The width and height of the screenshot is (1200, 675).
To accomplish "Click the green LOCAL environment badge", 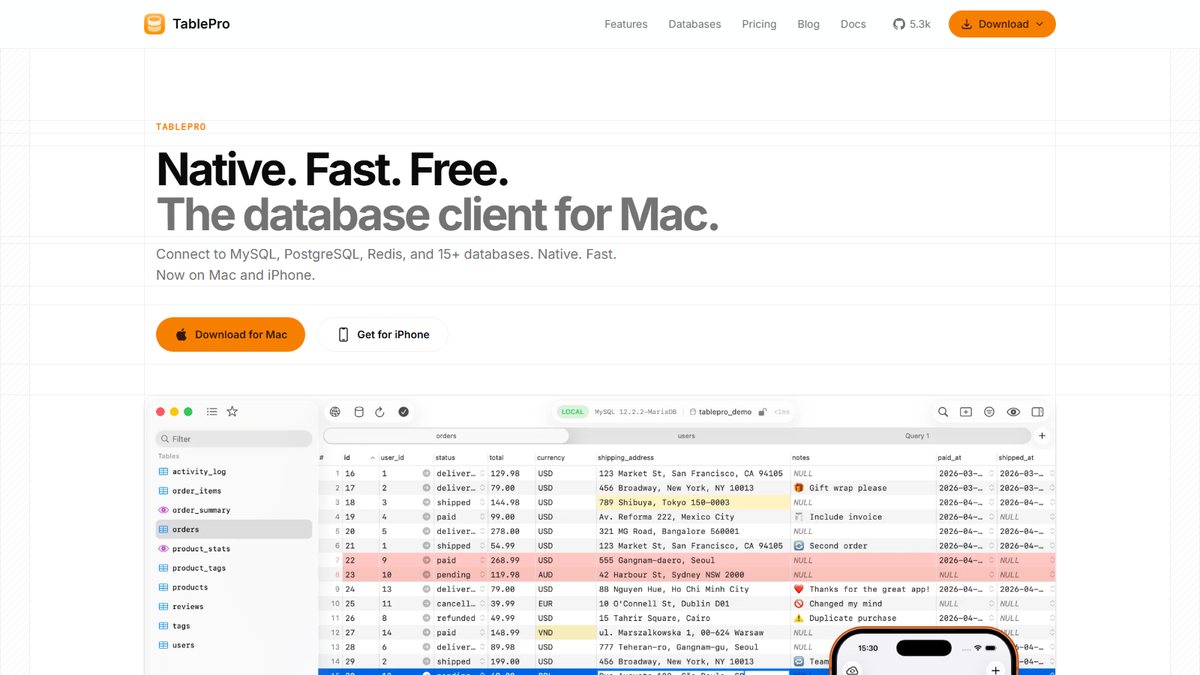I will (x=573, y=411).
